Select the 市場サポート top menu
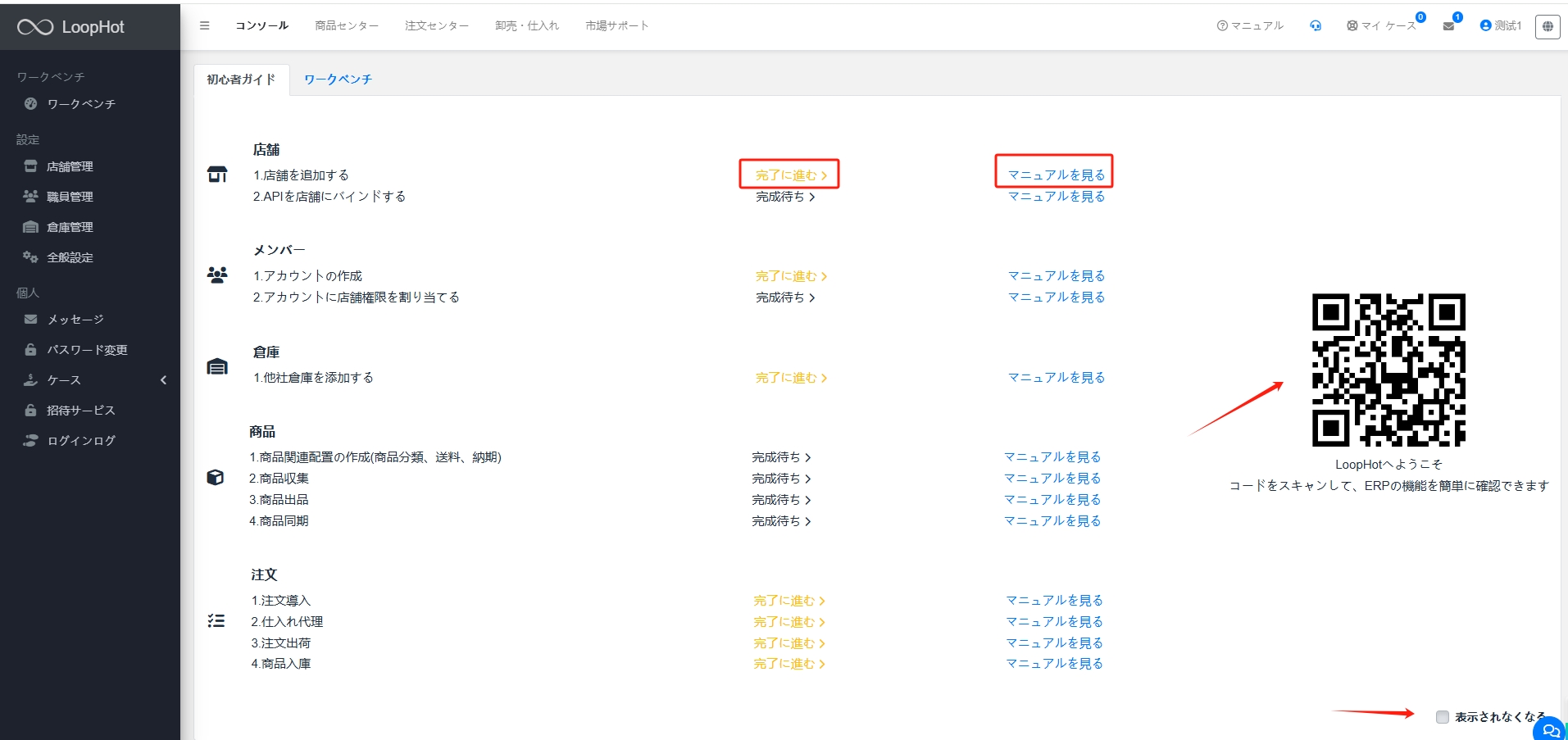1568x740 pixels. (617, 25)
